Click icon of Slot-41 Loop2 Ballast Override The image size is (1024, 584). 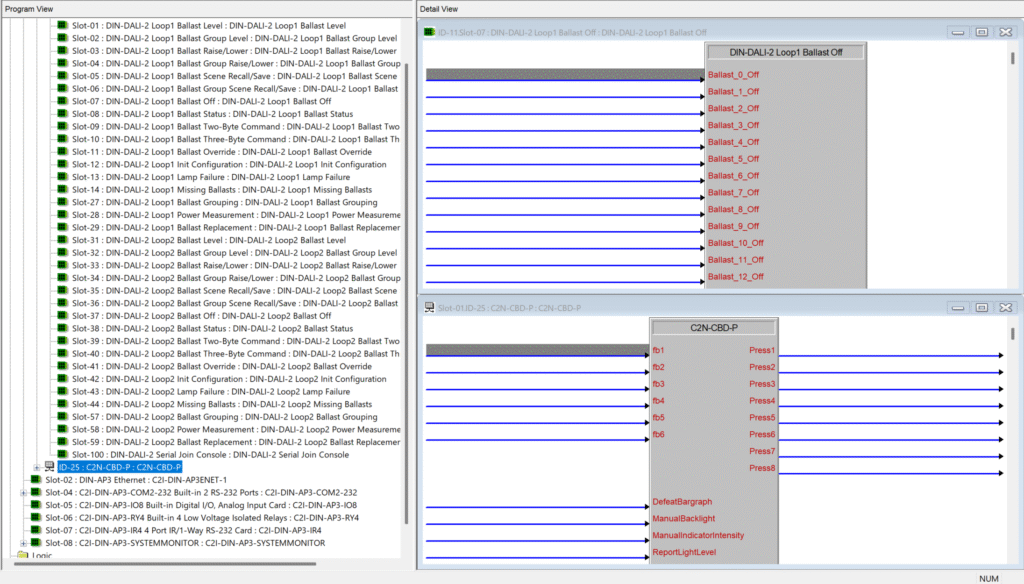[x=62, y=366]
